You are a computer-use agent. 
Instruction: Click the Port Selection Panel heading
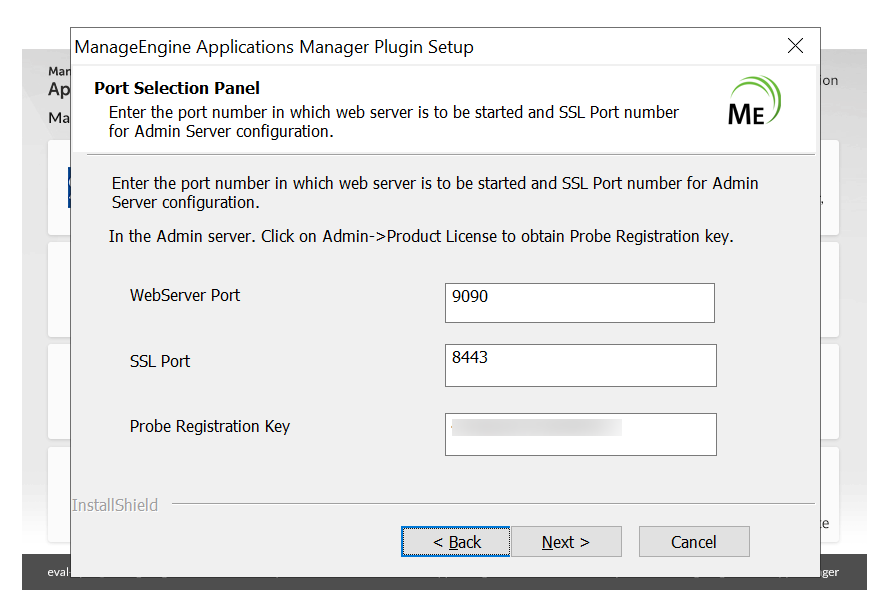[x=177, y=88]
